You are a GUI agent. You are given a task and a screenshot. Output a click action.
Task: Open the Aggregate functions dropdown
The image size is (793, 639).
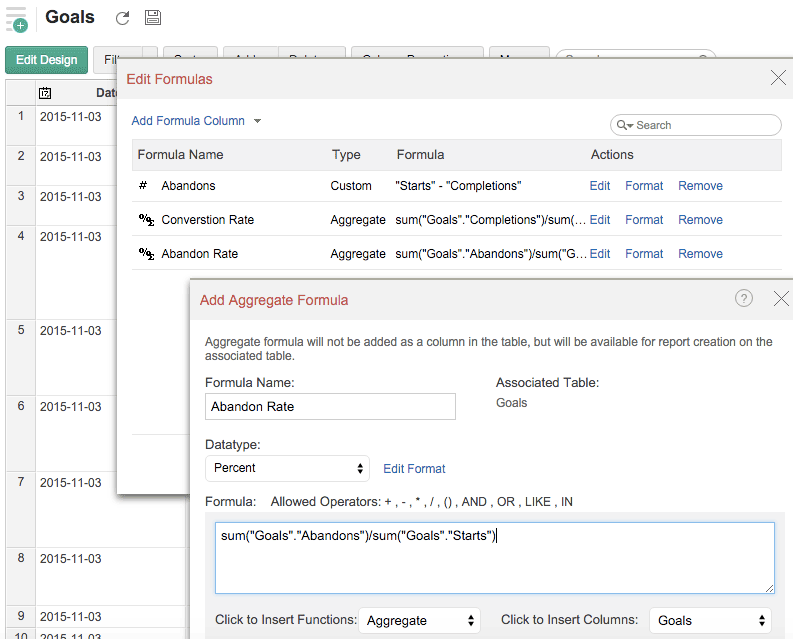419,620
